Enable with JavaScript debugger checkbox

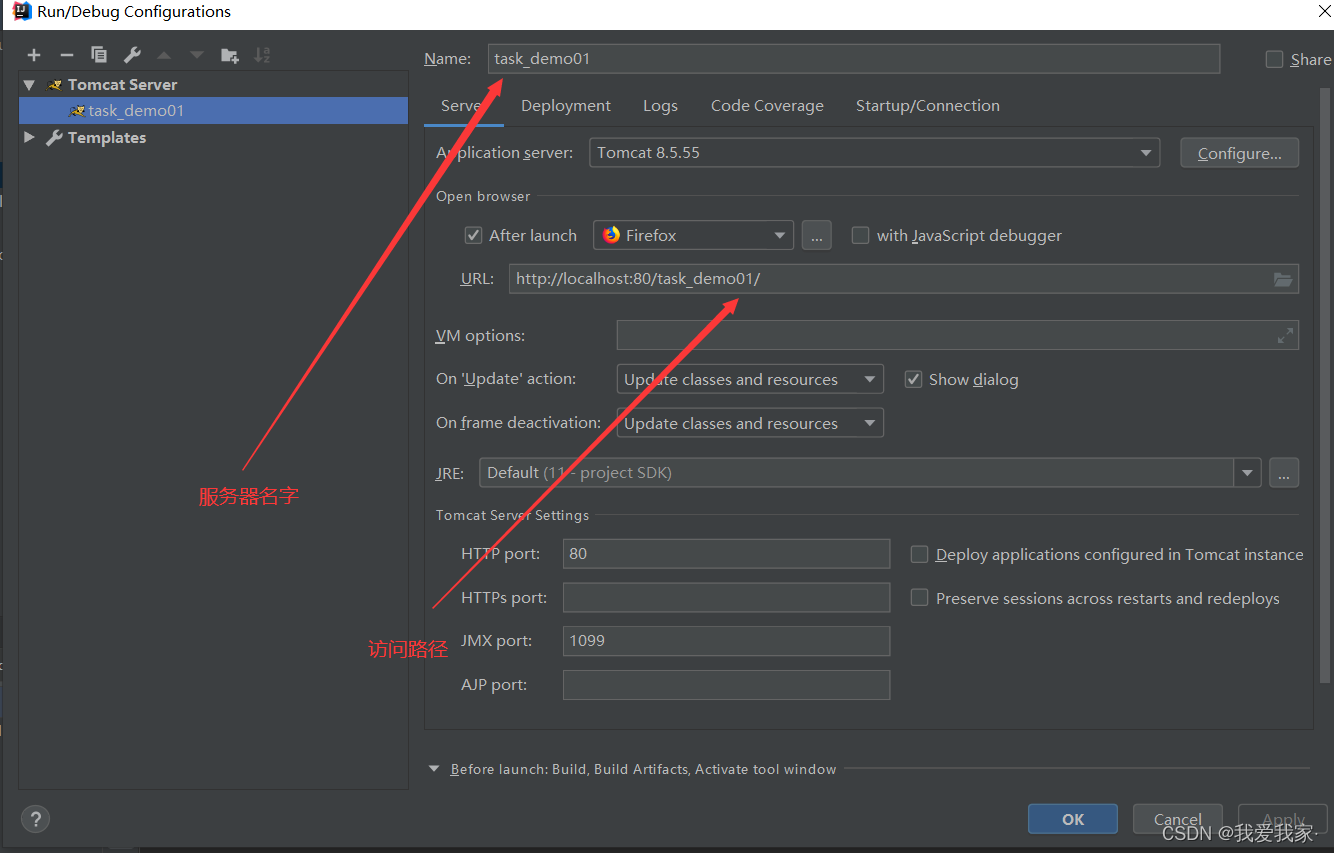tap(860, 235)
